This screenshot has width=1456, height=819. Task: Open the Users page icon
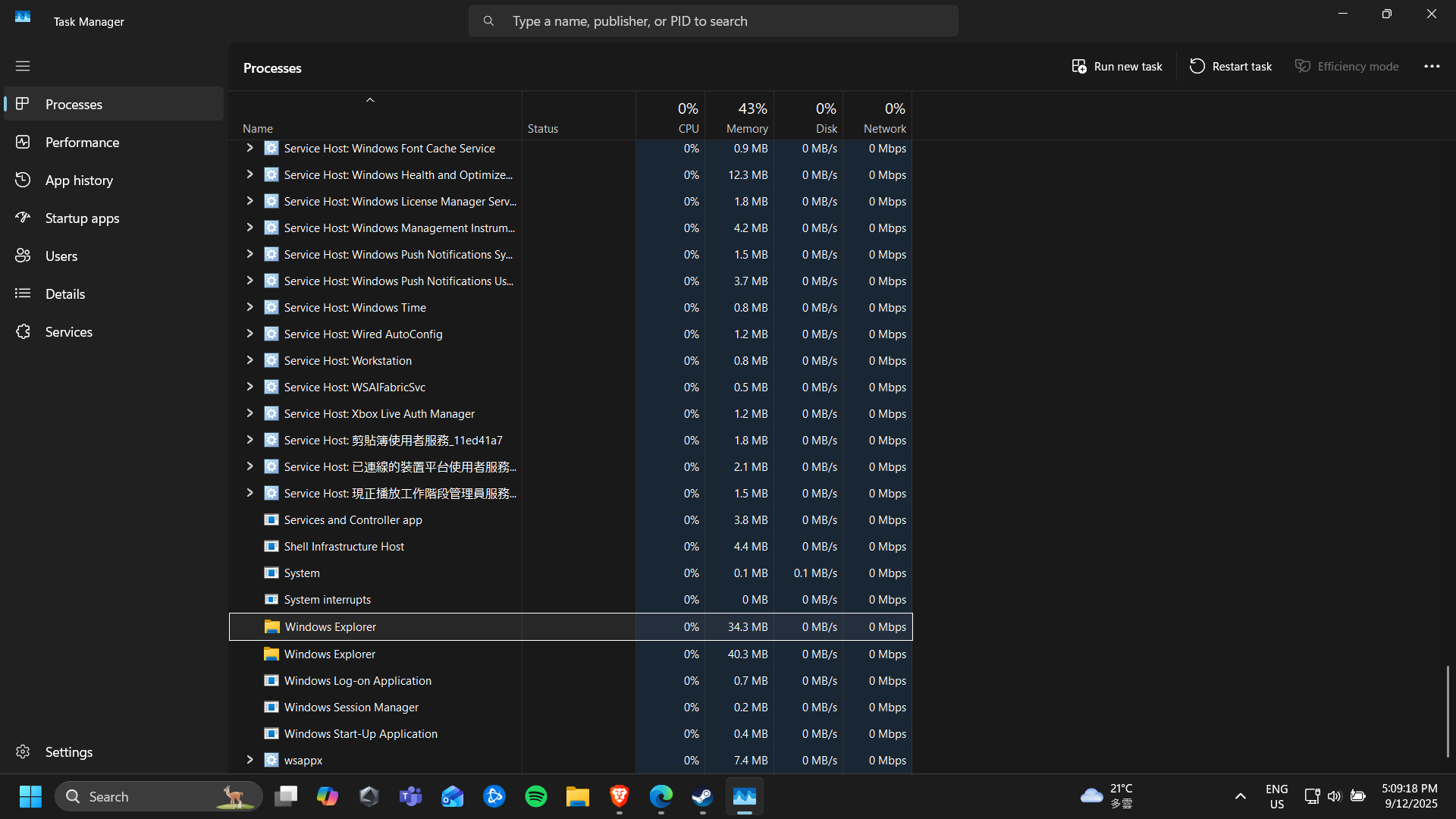pos(23,256)
